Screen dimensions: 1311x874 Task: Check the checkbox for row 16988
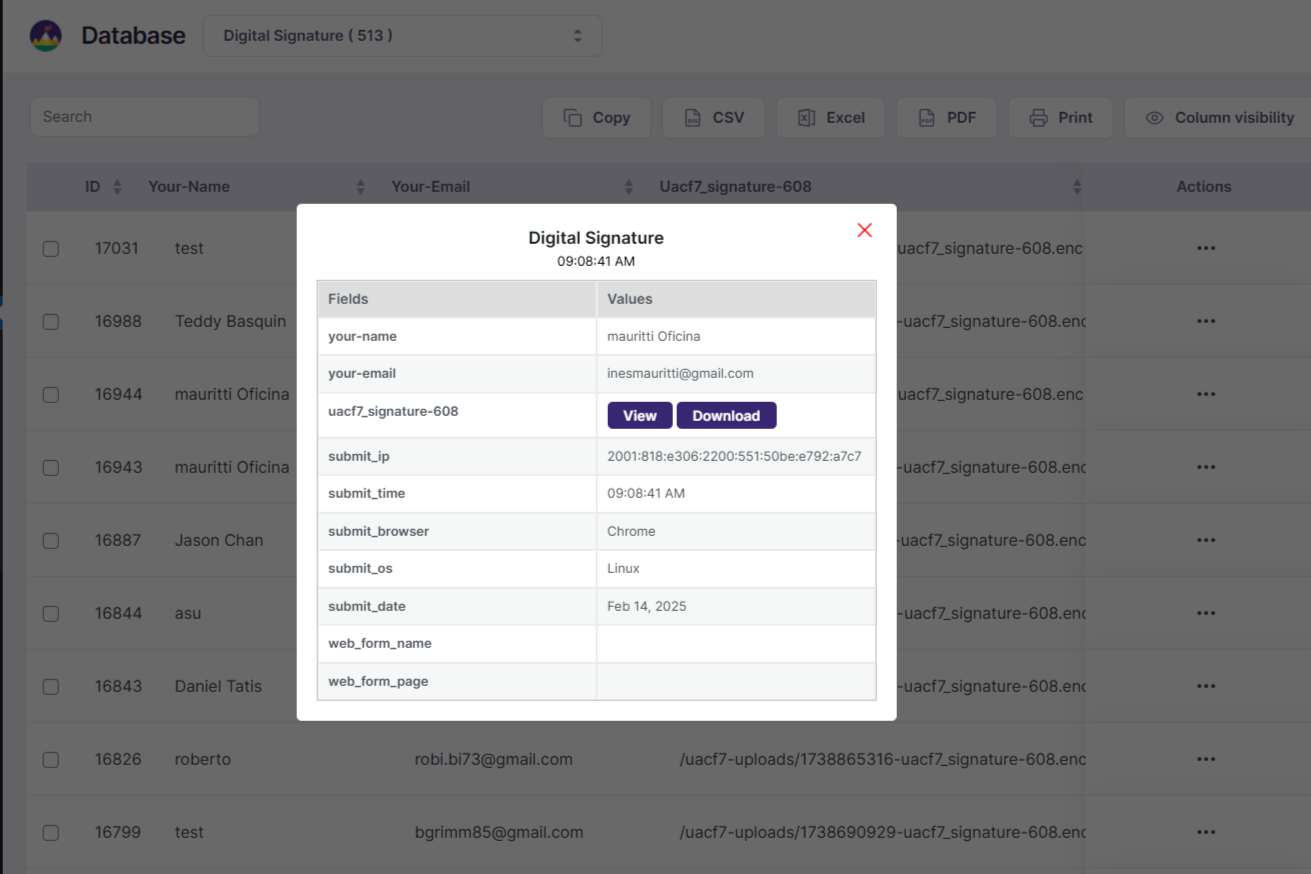click(51, 321)
